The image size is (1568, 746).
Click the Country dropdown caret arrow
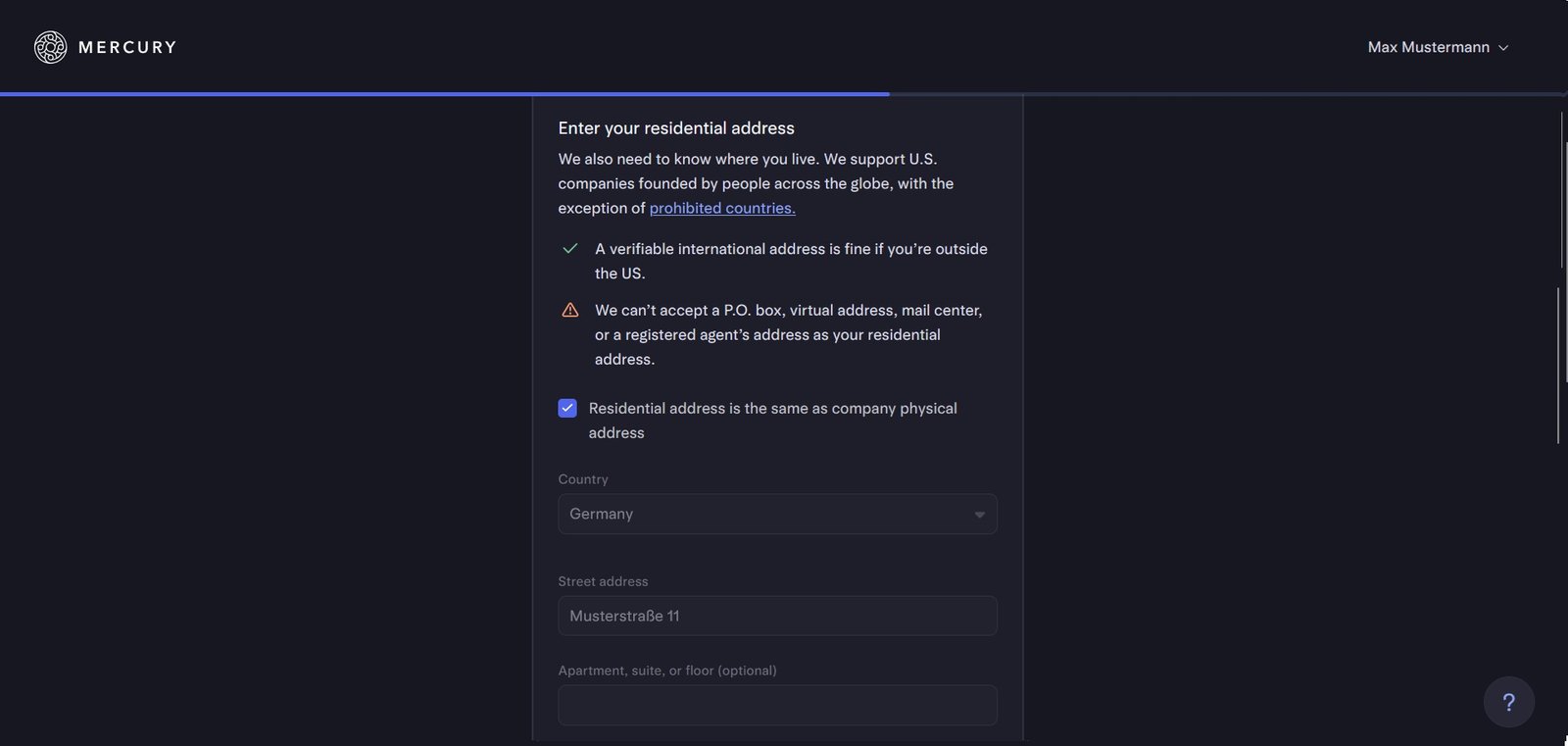(x=979, y=515)
